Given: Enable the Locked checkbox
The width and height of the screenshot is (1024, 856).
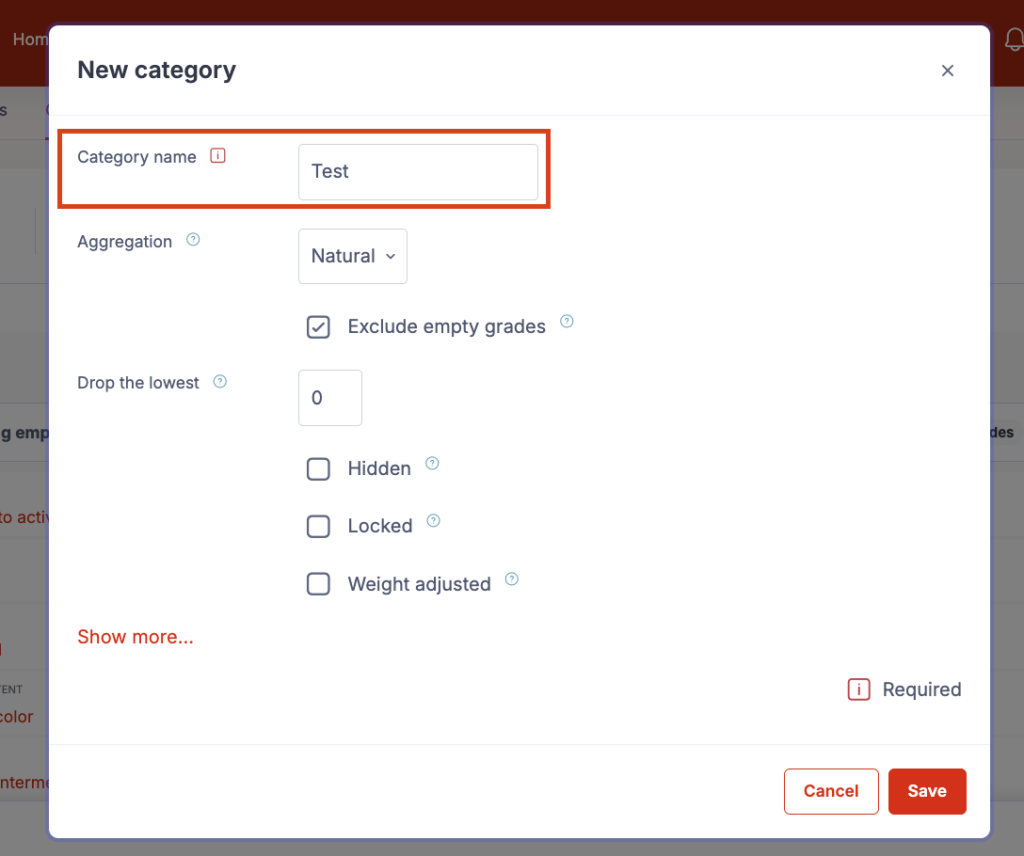Looking at the screenshot, I should pos(318,526).
